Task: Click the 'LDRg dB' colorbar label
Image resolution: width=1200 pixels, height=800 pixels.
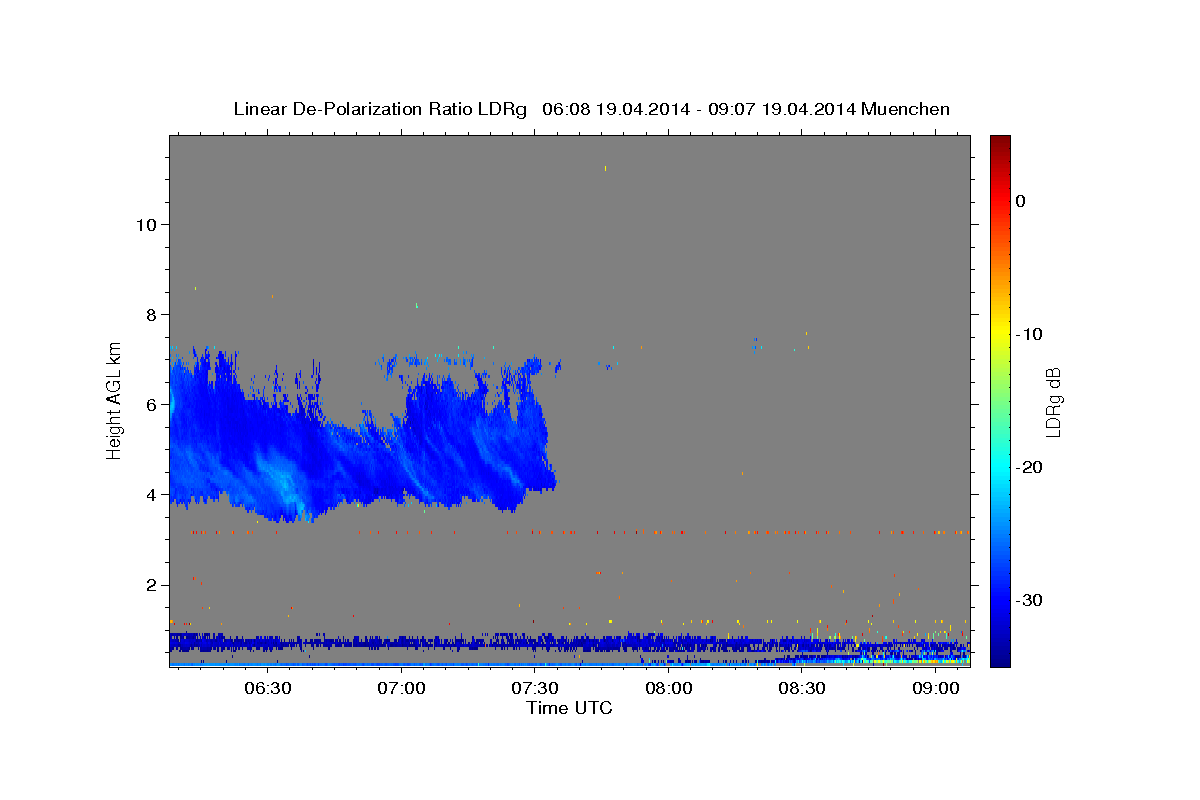Action: [1053, 402]
